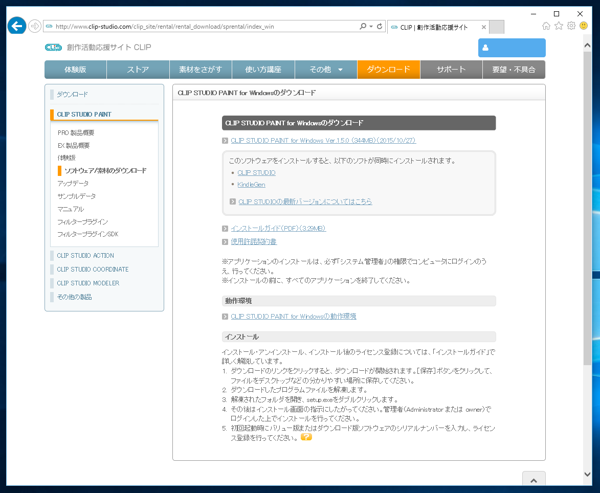
Task: Open アップデータ sidebar link
Action: [73, 183]
